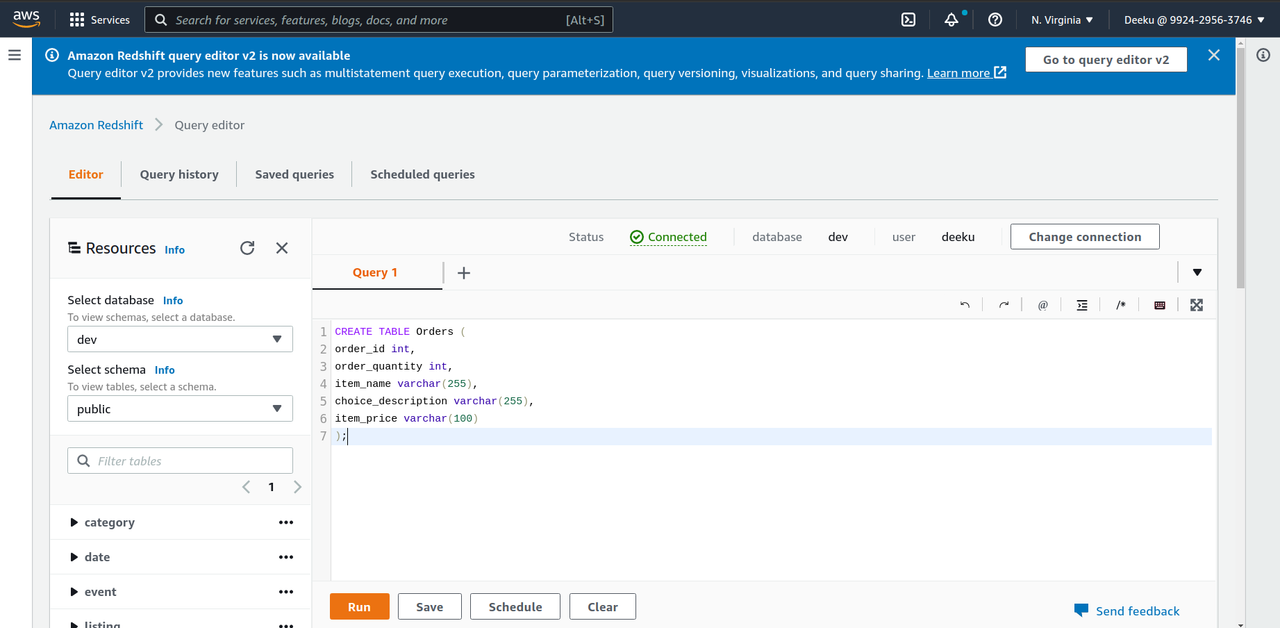Click Amazon Redshift breadcrumb

[96, 125]
